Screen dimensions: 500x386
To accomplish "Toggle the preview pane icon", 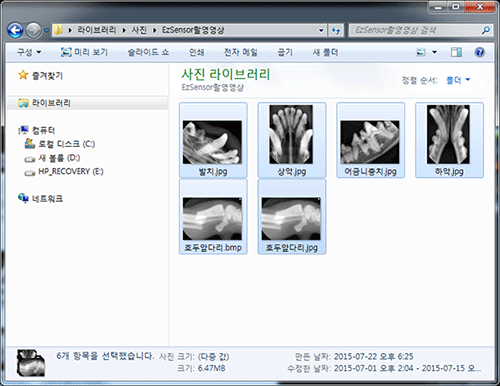I will [x=456, y=52].
